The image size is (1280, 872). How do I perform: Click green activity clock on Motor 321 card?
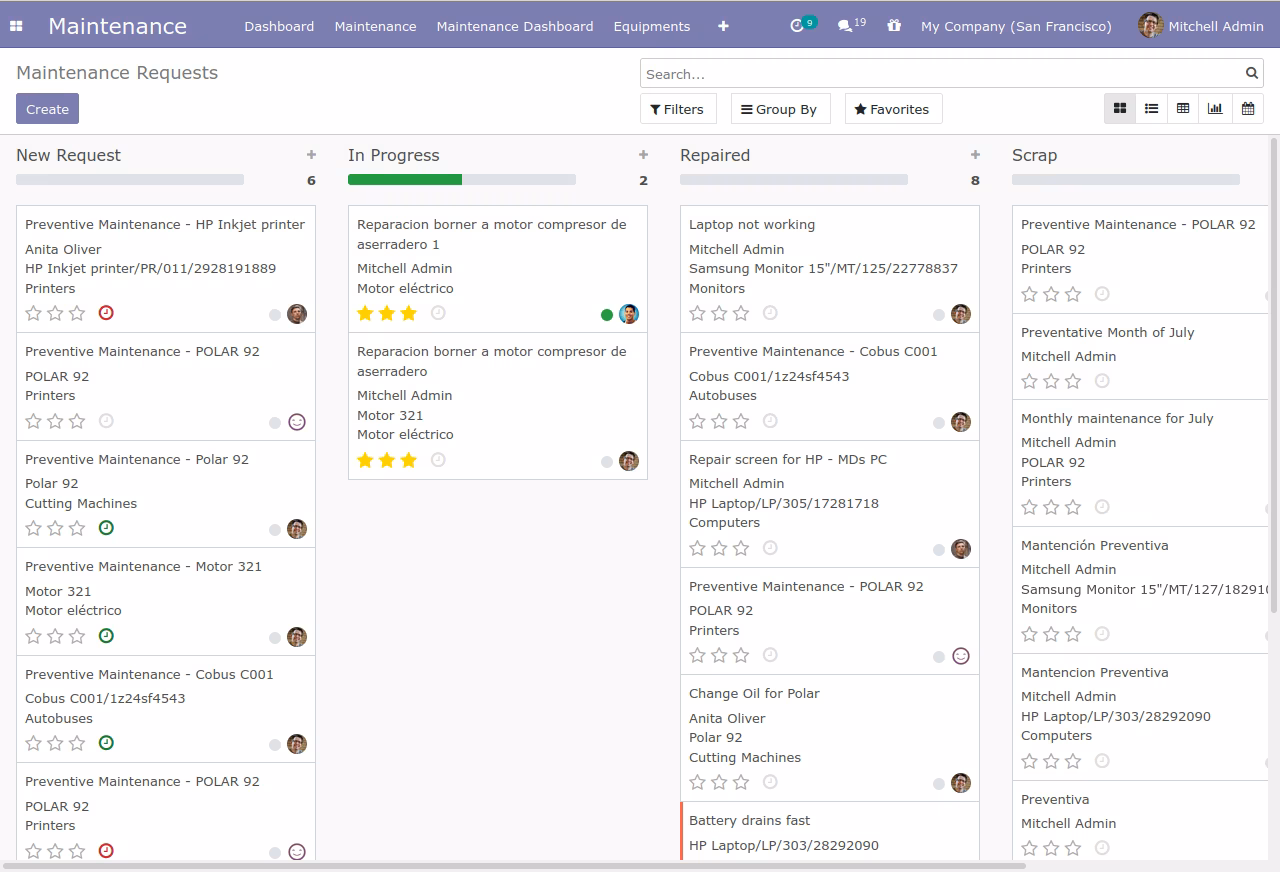click(106, 635)
